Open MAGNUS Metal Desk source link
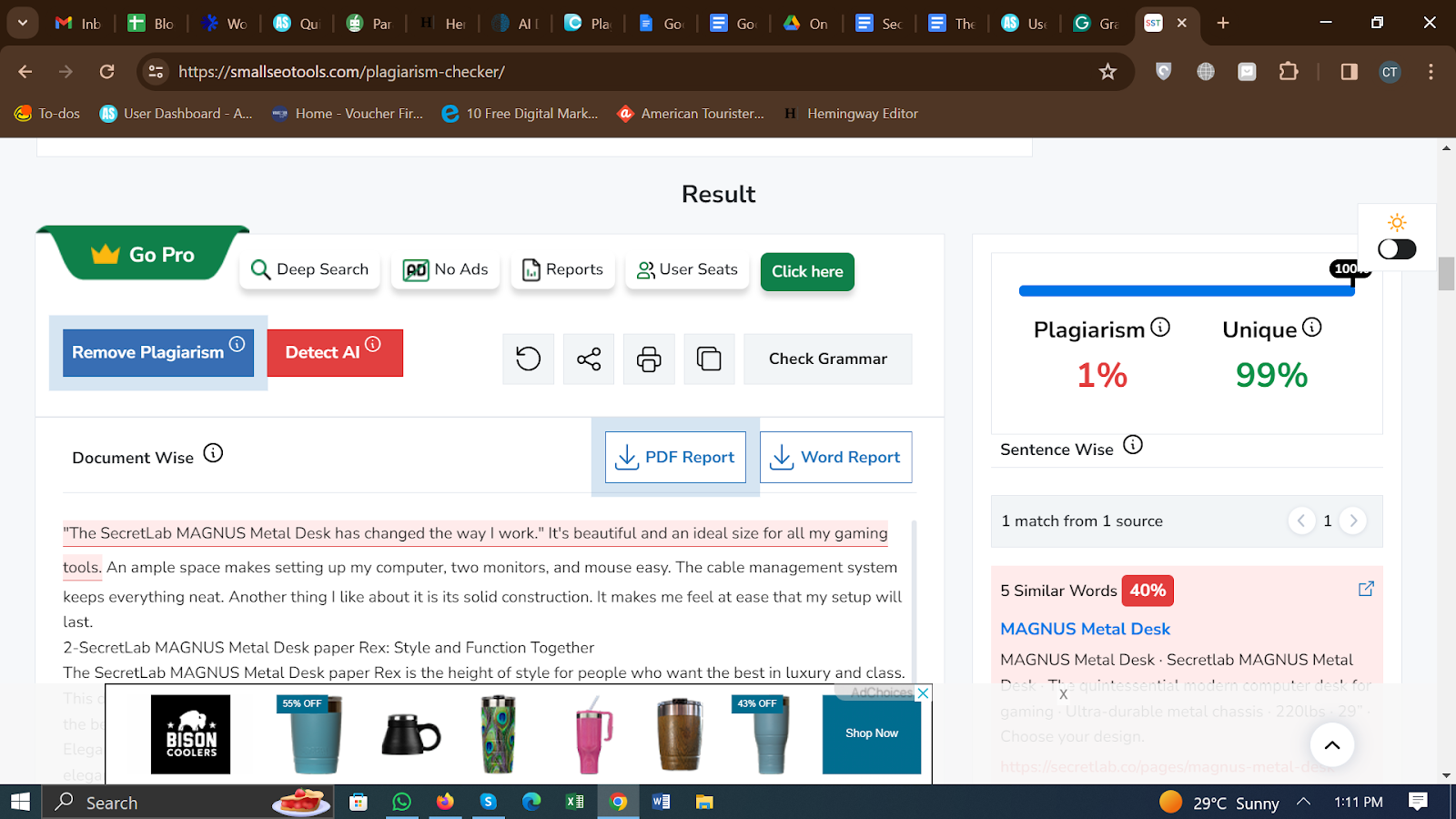Screen dimensions: 1456x819 coord(1085,629)
